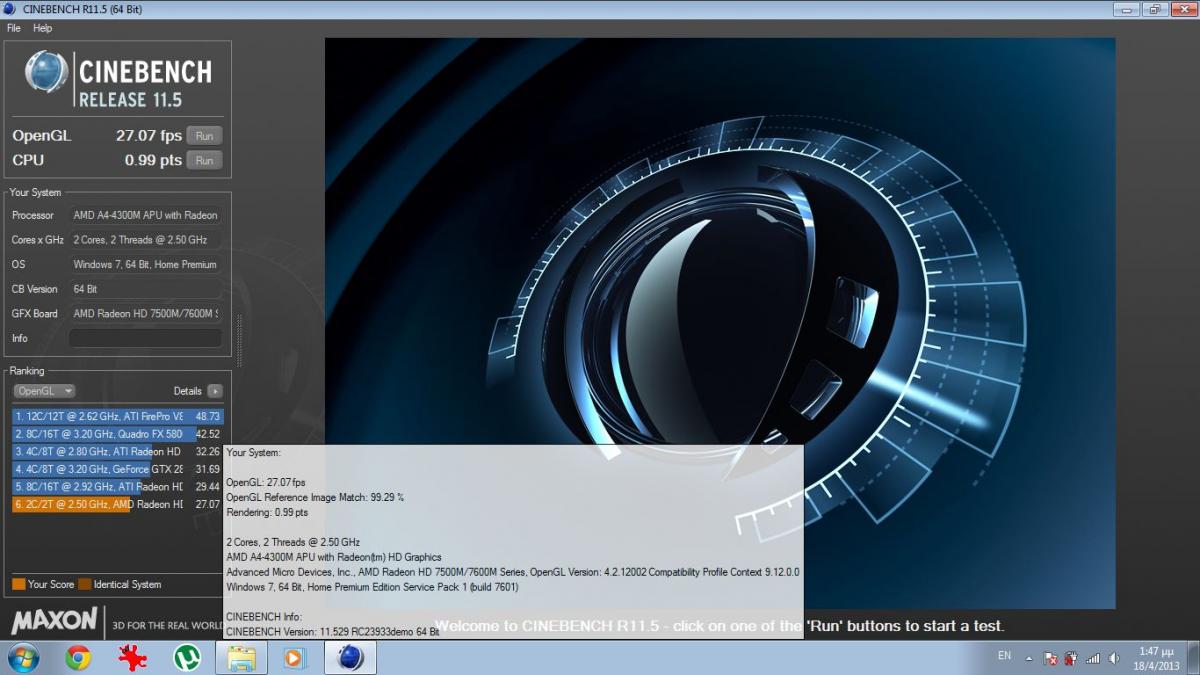Click the CPU 0.99 pts score
This screenshot has height=675, width=1200.
(153, 160)
